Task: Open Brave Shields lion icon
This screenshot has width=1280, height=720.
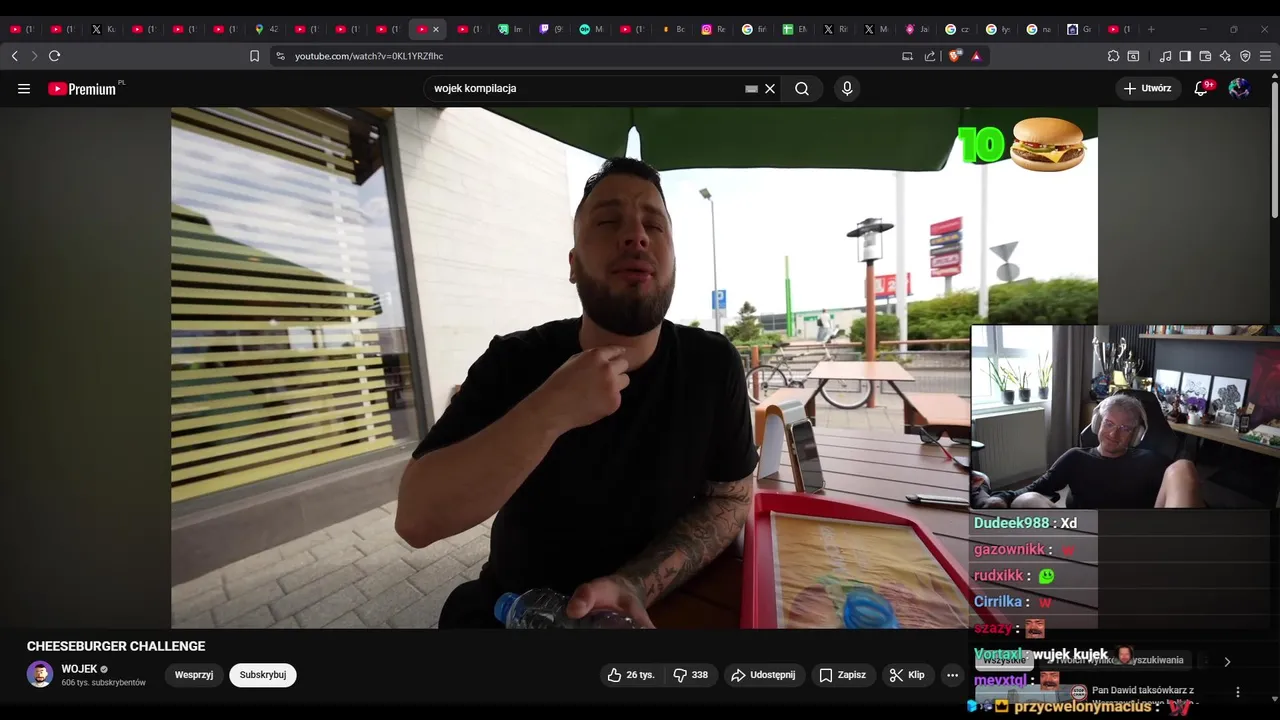Action: pyautogui.click(x=954, y=56)
